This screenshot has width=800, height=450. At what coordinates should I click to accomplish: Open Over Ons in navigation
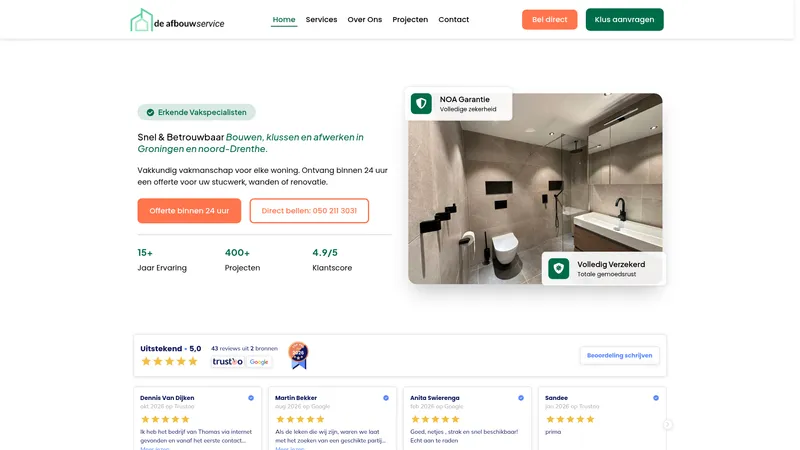click(365, 19)
